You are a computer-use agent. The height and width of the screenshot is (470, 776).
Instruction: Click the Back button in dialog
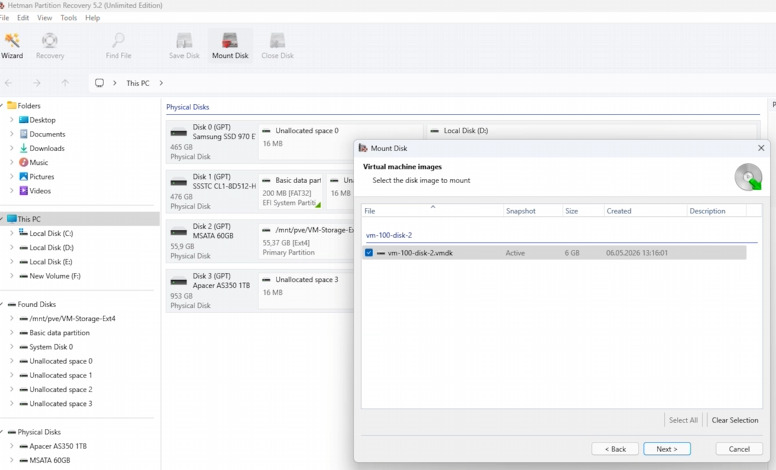pos(615,449)
